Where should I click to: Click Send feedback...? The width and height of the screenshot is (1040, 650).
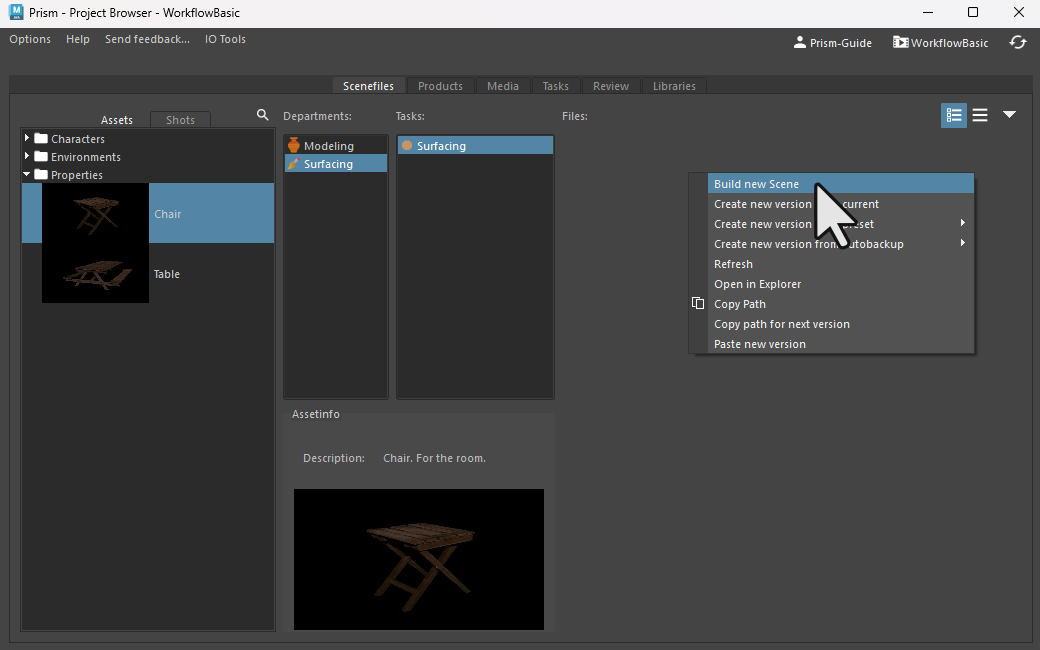146,39
